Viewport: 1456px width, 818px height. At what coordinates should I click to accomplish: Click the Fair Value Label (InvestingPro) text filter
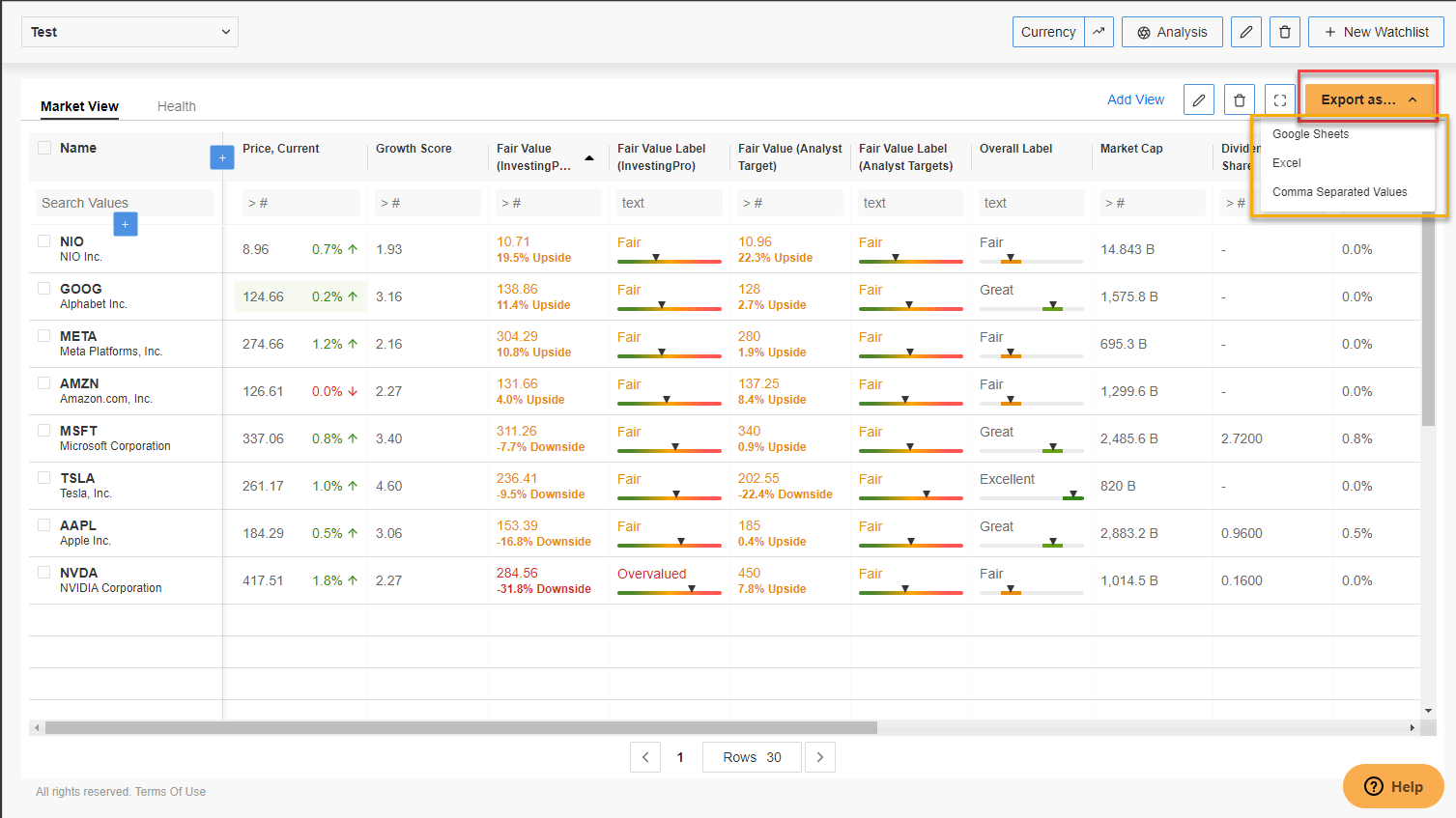(x=670, y=203)
